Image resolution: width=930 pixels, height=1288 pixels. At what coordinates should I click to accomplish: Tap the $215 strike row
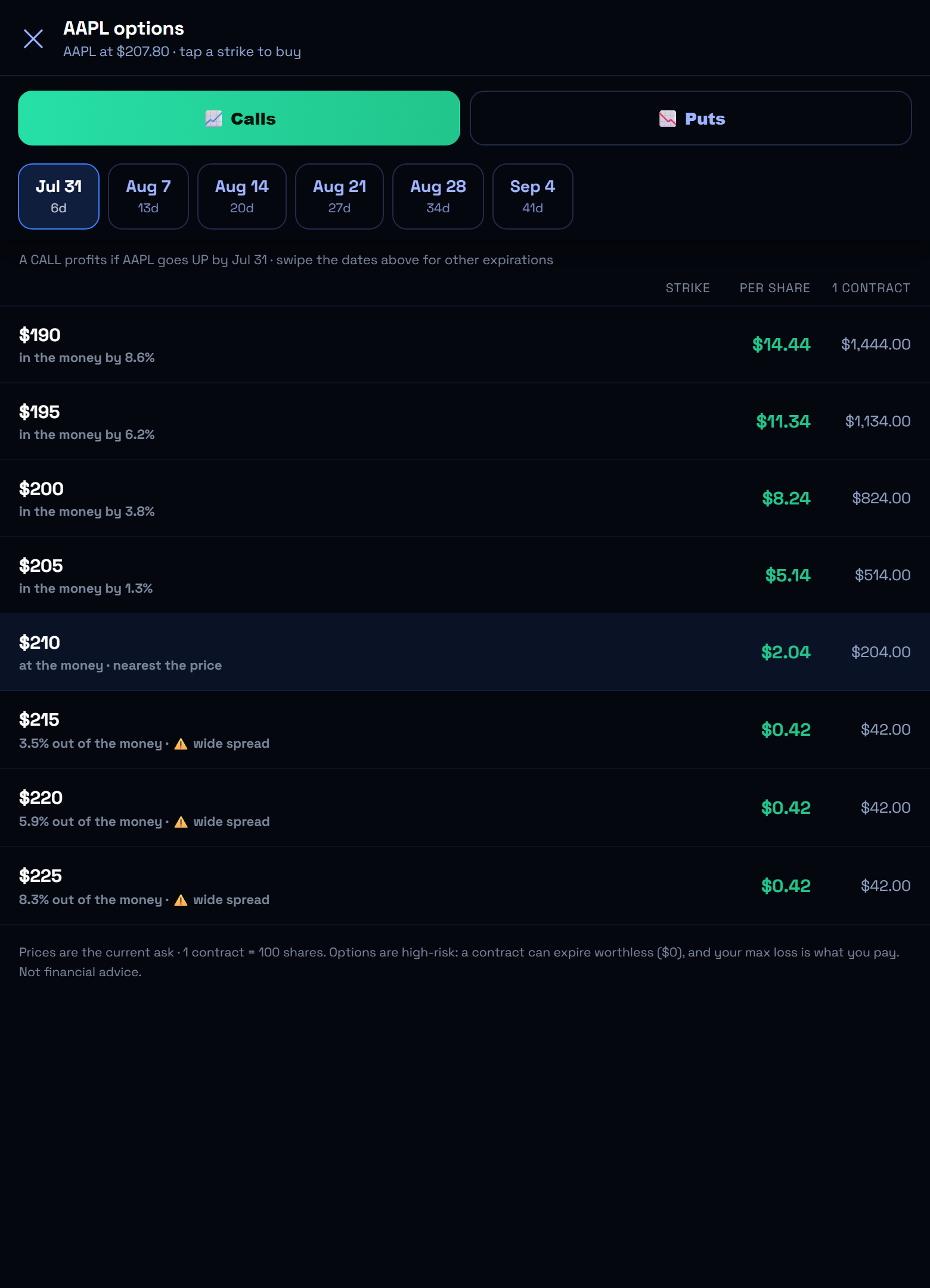[x=465, y=730]
